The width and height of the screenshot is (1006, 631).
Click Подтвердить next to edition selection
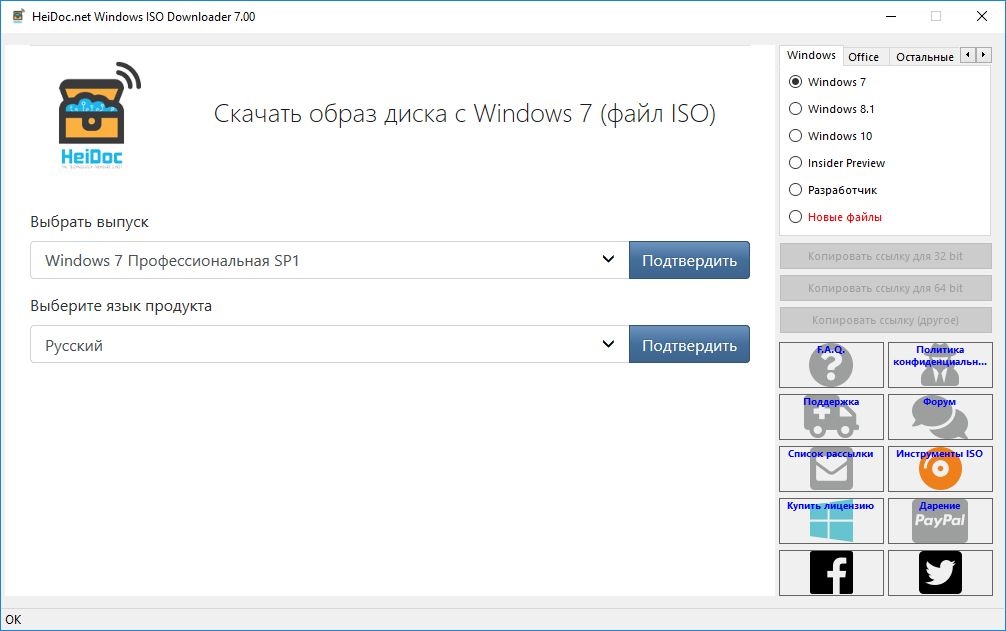tap(689, 261)
